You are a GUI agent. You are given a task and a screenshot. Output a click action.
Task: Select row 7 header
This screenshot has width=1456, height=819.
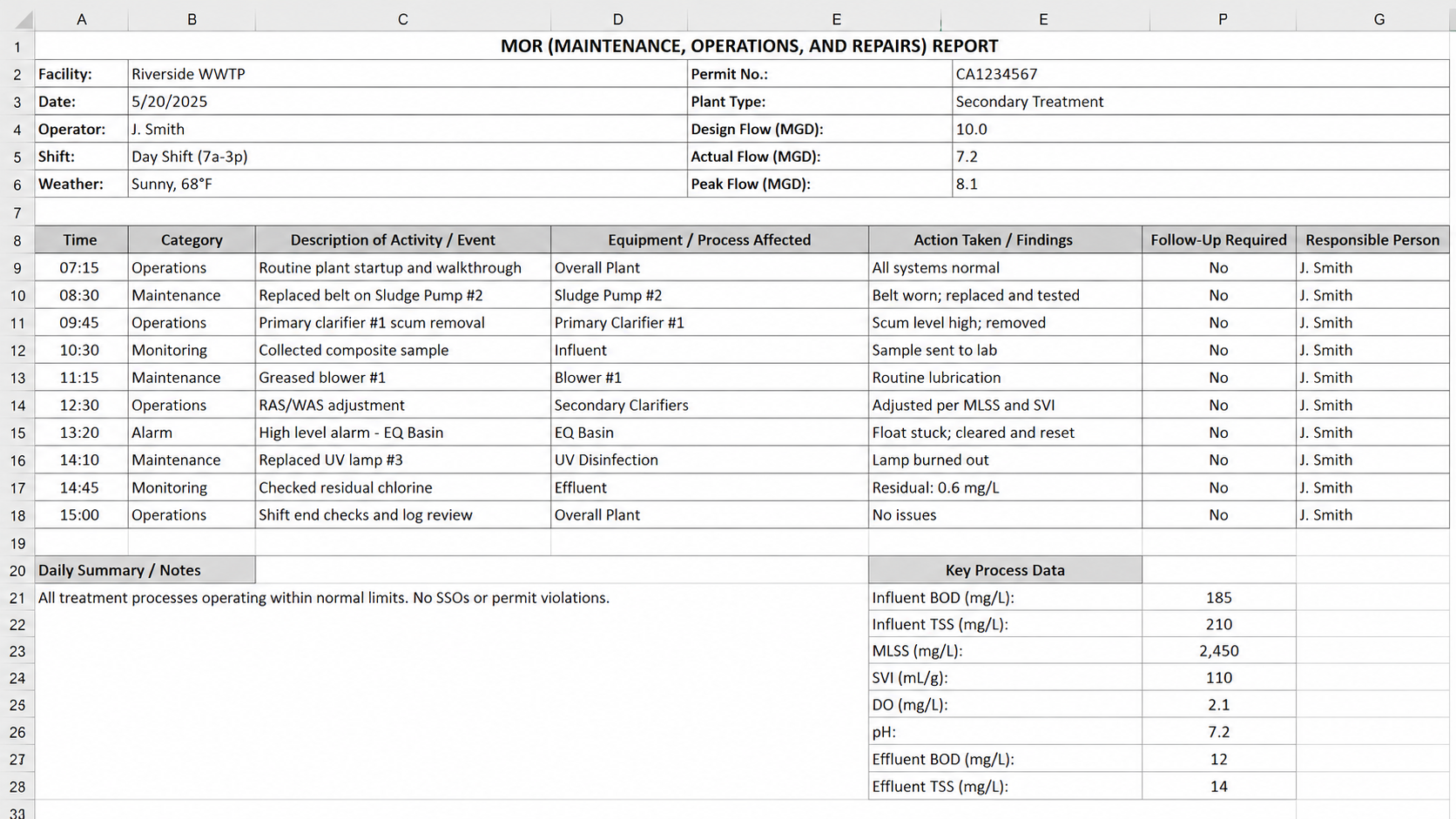tap(17, 212)
